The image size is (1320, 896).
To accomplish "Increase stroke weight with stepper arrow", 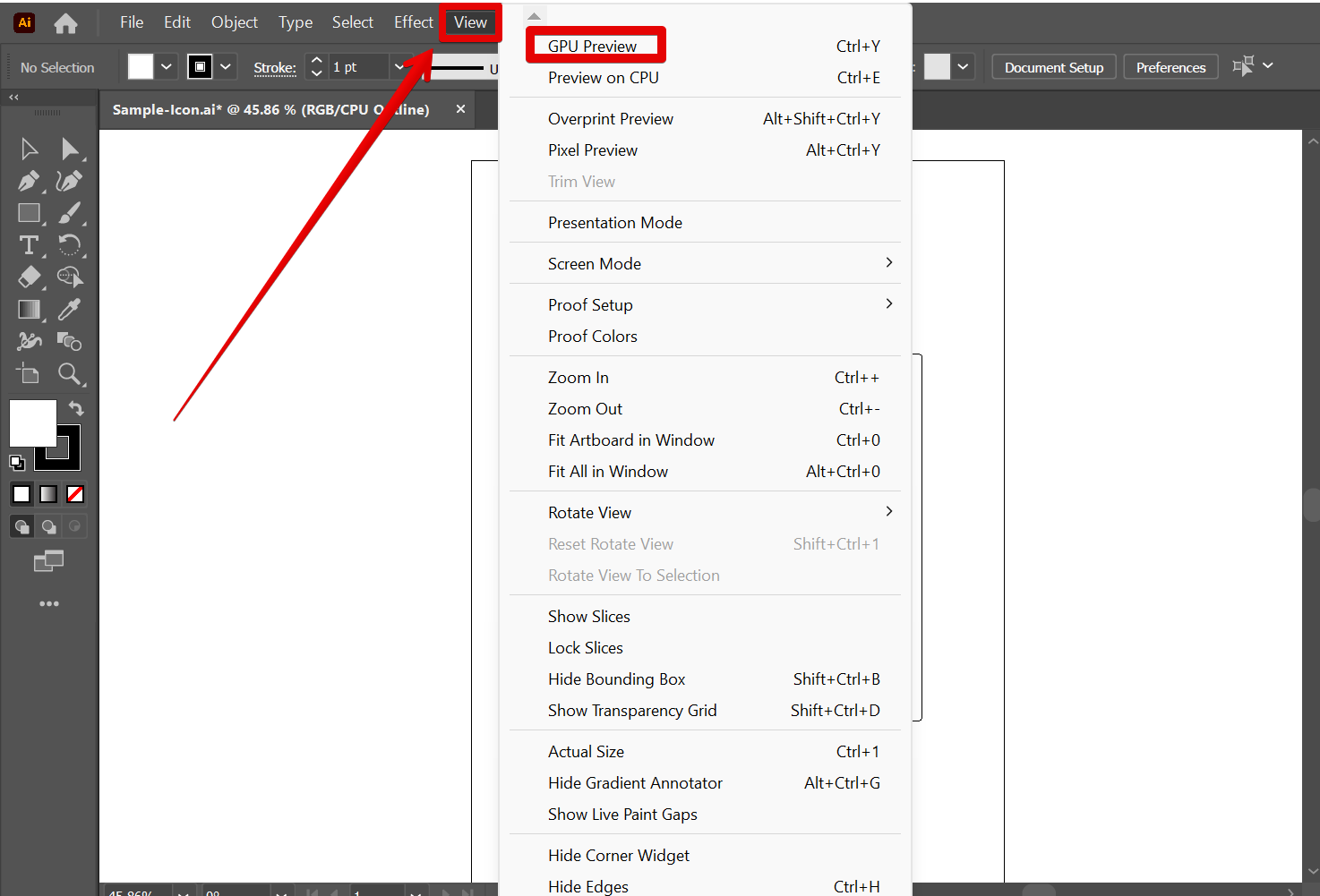I will tap(316, 61).
